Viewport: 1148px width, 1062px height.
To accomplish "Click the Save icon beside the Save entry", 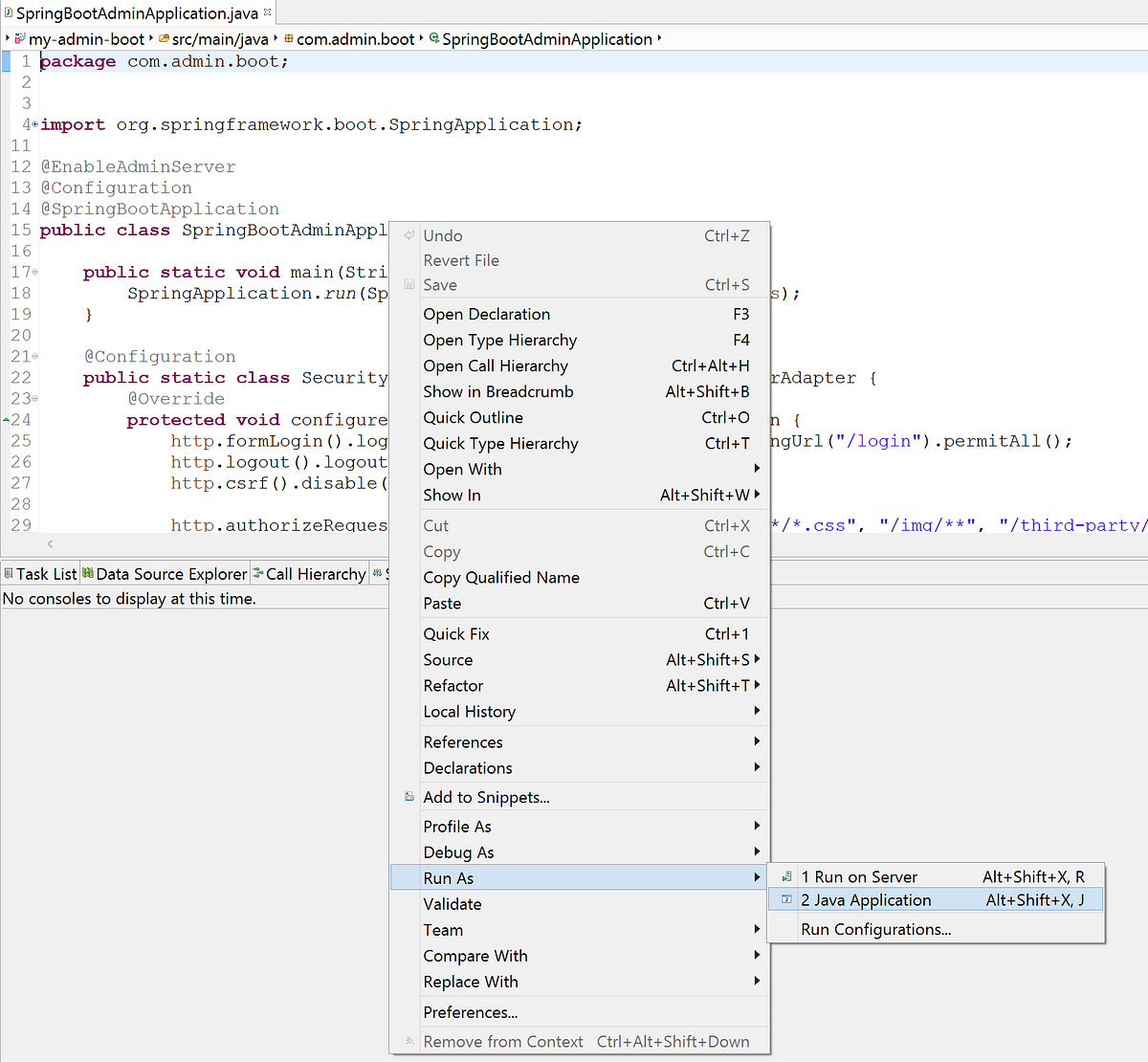I will 408,284.
